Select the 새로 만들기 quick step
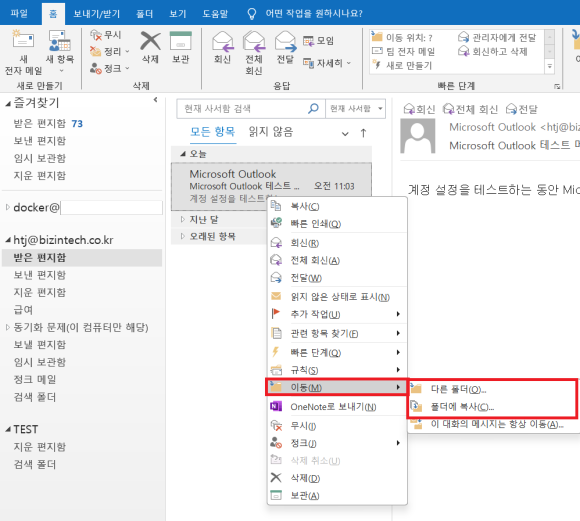This screenshot has width=580, height=521. (x=402, y=65)
